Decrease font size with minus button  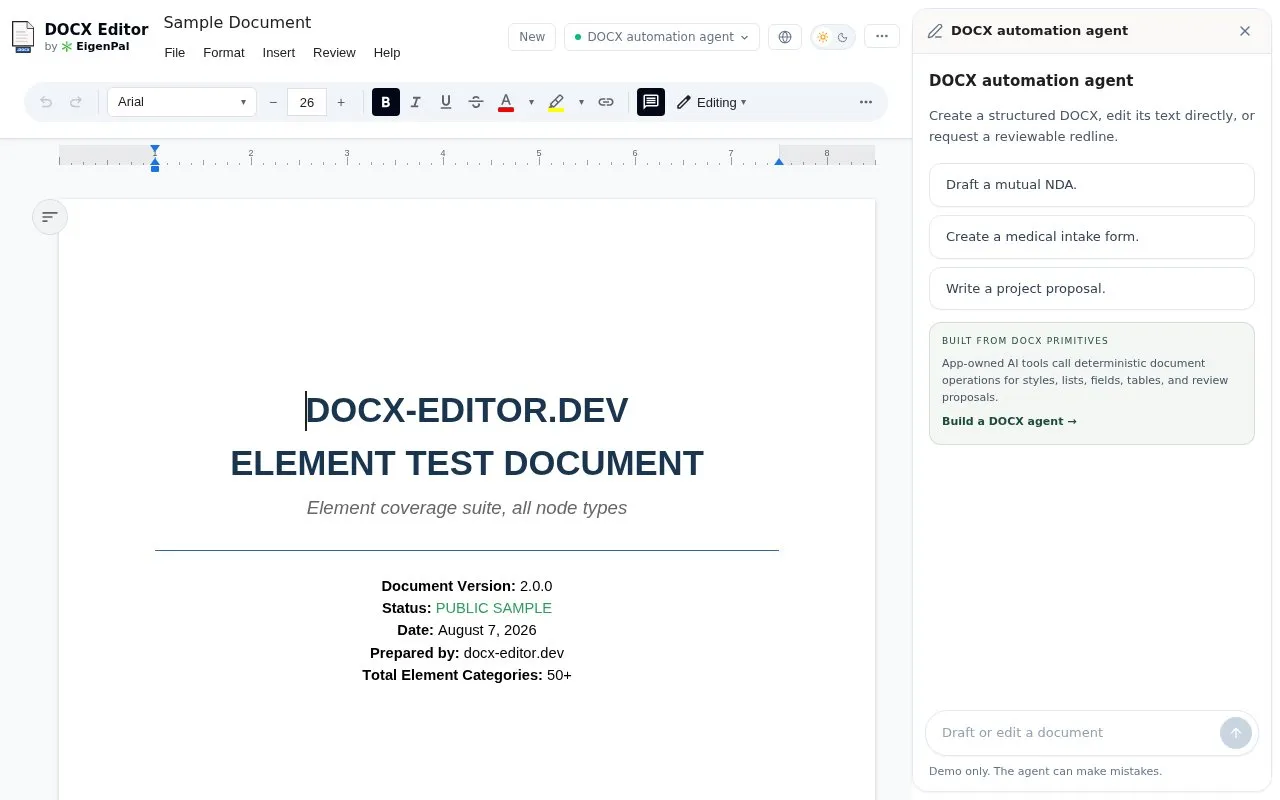tap(273, 102)
